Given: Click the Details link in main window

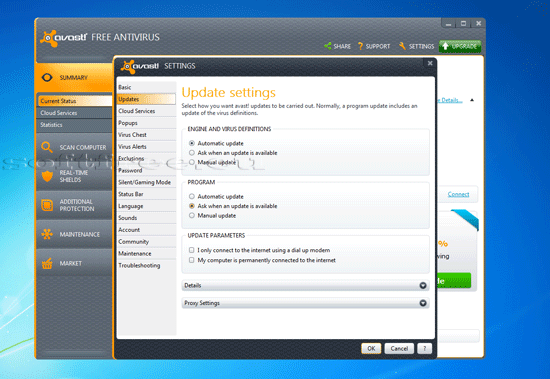Looking at the screenshot, I should click(450, 100).
